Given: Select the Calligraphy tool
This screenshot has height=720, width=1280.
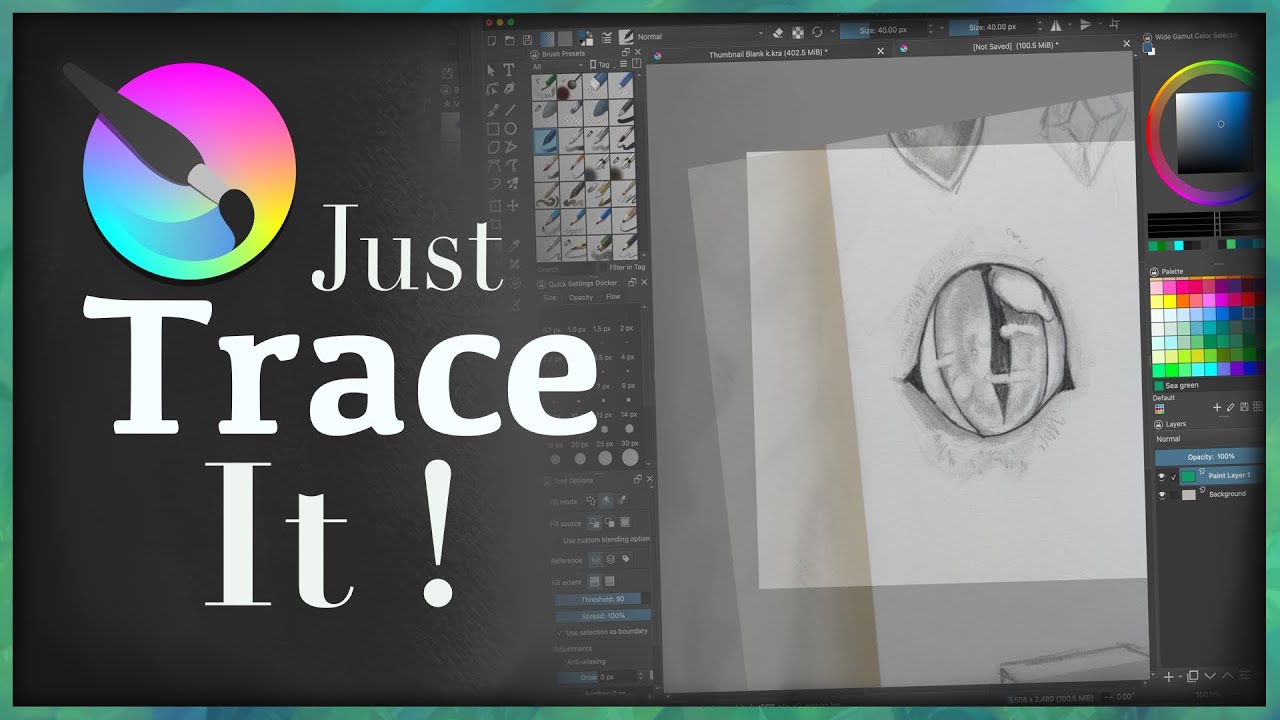Looking at the screenshot, I should pyautogui.click(x=509, y=89).
